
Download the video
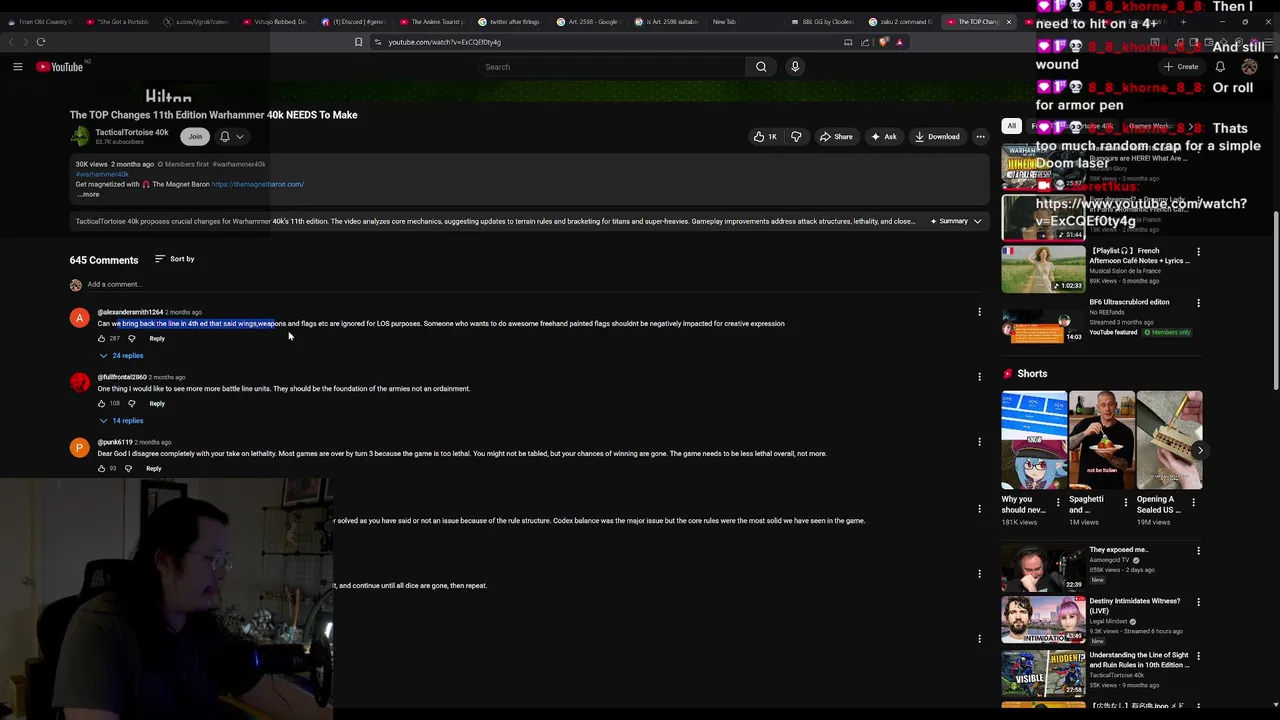[937, 137]
